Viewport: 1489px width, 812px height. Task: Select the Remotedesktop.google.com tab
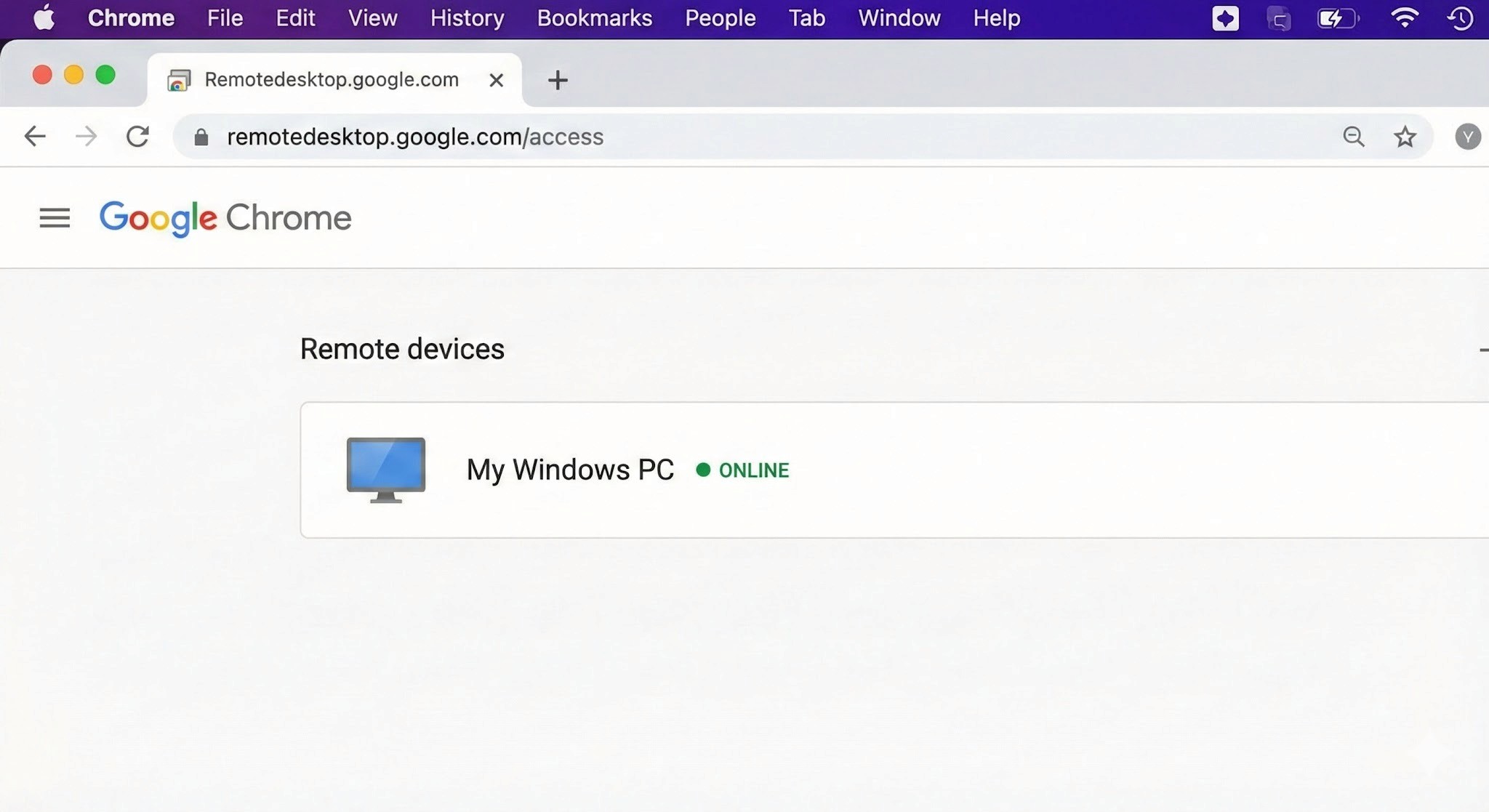coord(331,79)
